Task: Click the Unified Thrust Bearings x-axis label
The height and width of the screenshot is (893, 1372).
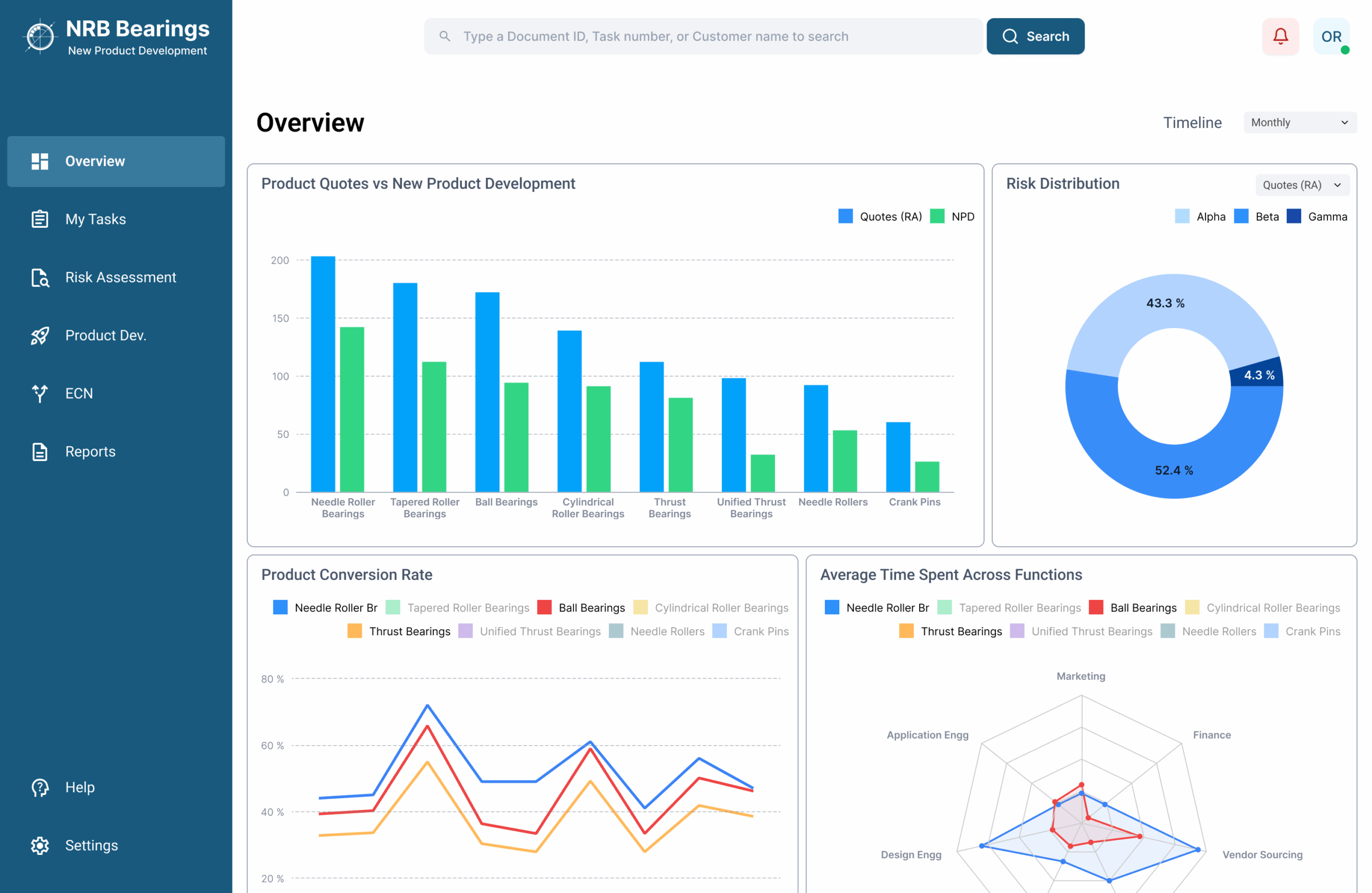Action: (x=751, y=508)
